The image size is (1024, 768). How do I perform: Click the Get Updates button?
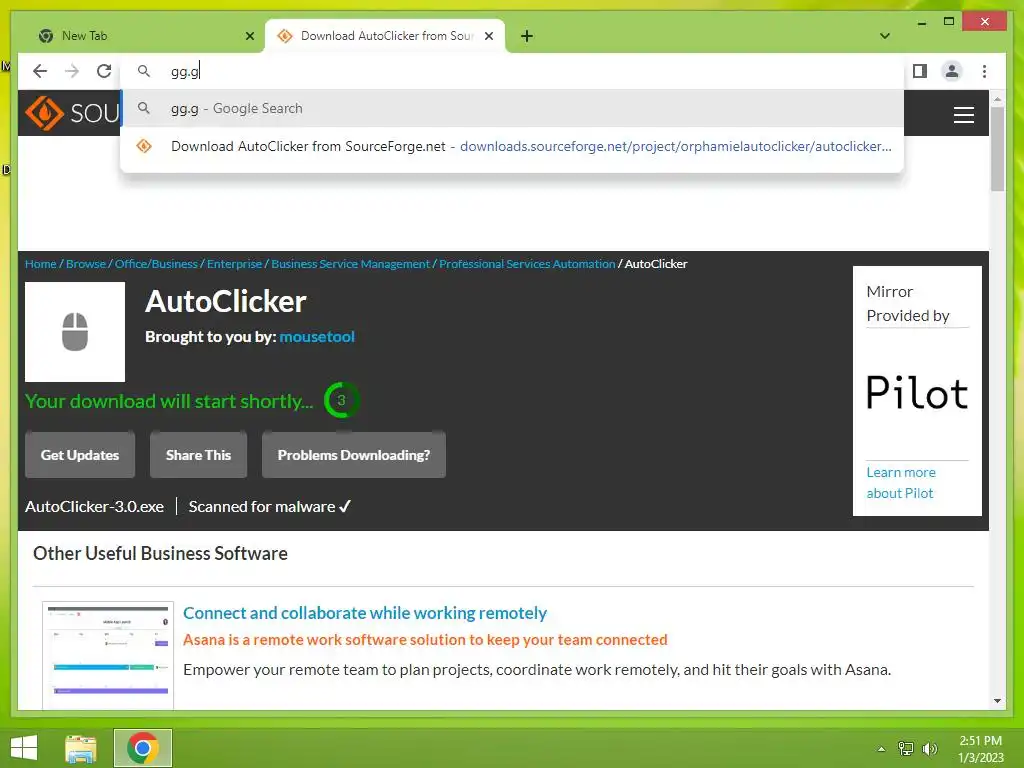click(x=80, y=455)
